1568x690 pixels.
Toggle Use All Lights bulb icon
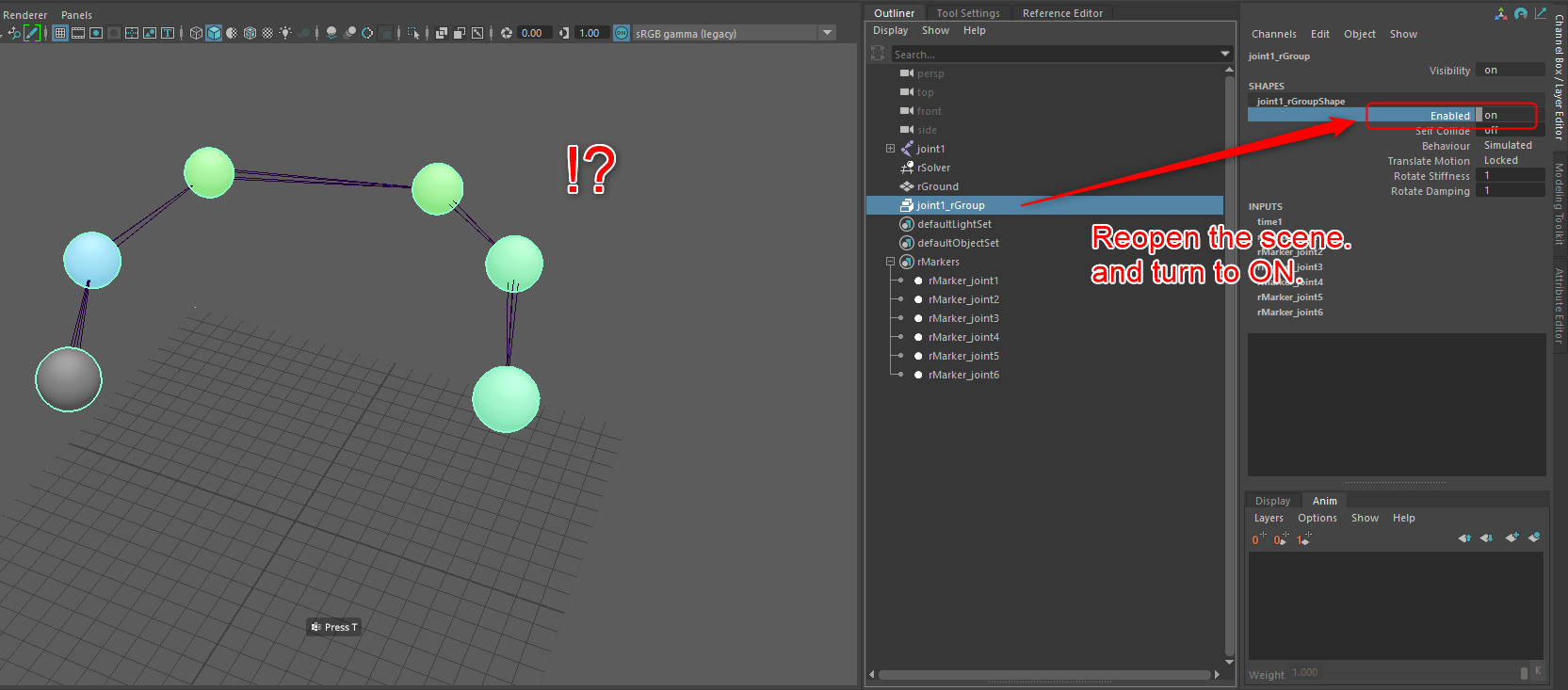tap(285, 33)
